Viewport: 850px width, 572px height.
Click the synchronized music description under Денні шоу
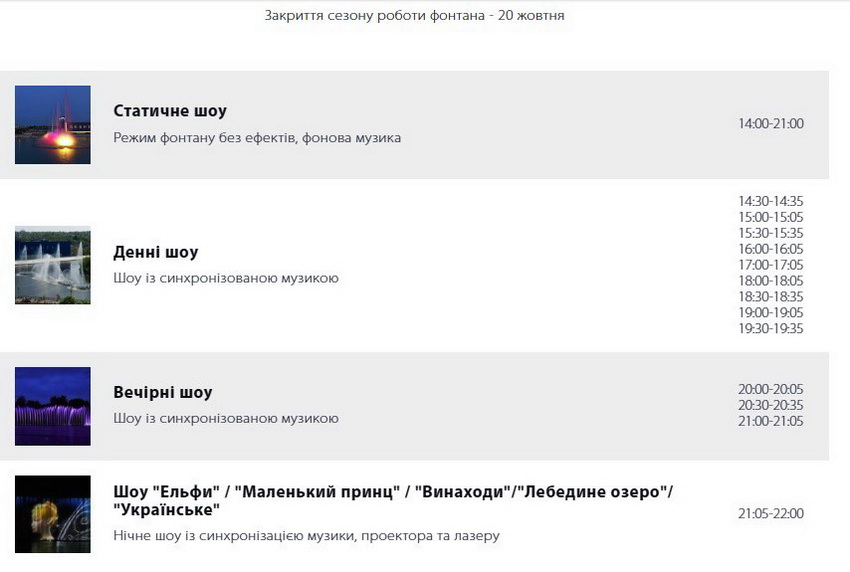pos(226,278)
